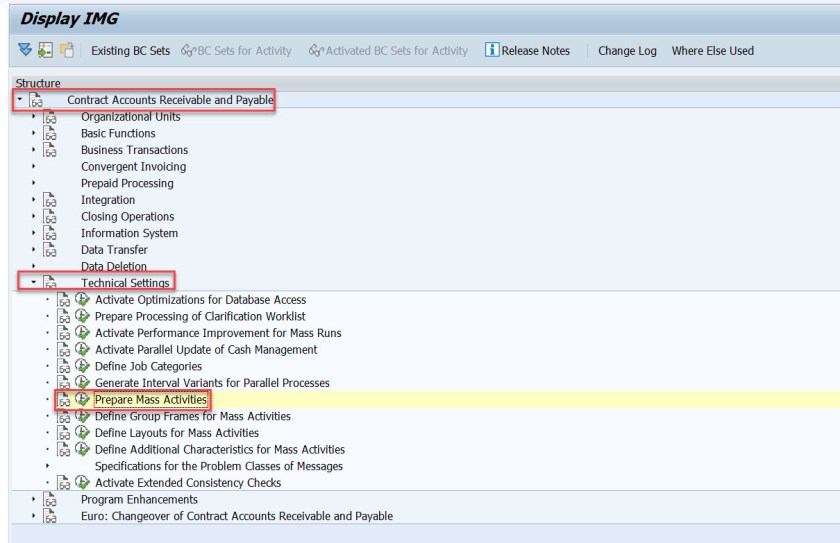
Task: Click the Expand All icon in toolbar
Action: click(25, 50)
